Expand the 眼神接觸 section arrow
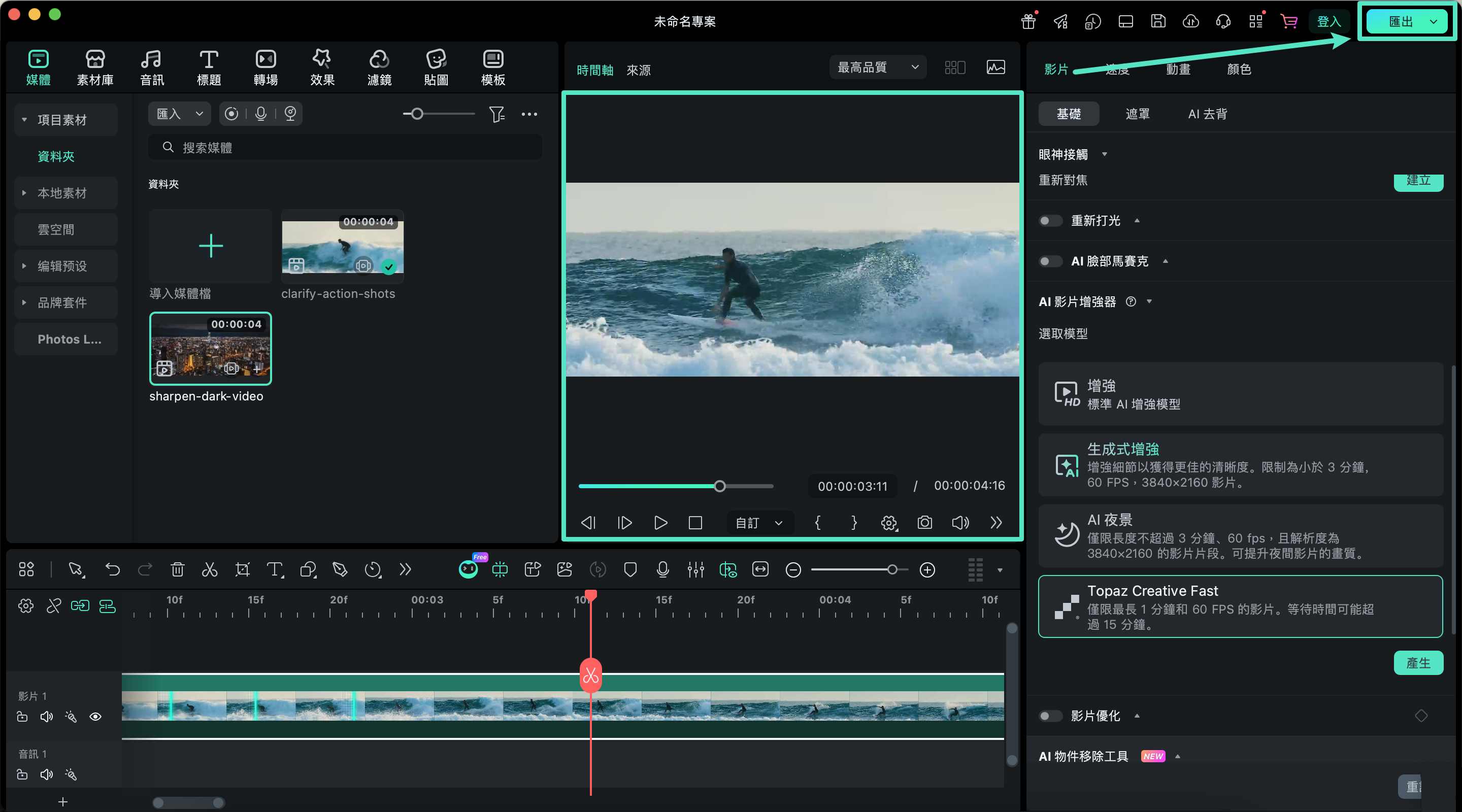The width and height of the screenshot is (1462, 812). (x=1104, y=154)
